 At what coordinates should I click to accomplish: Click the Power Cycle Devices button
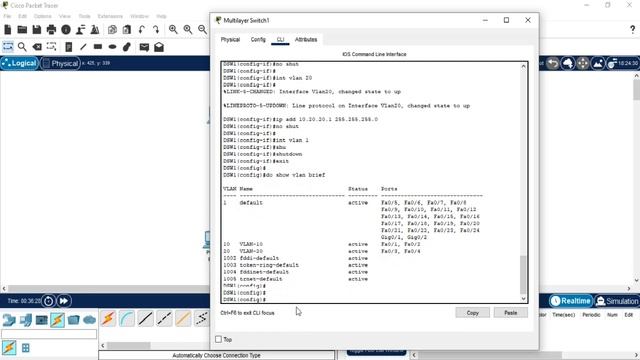point(48,301)
